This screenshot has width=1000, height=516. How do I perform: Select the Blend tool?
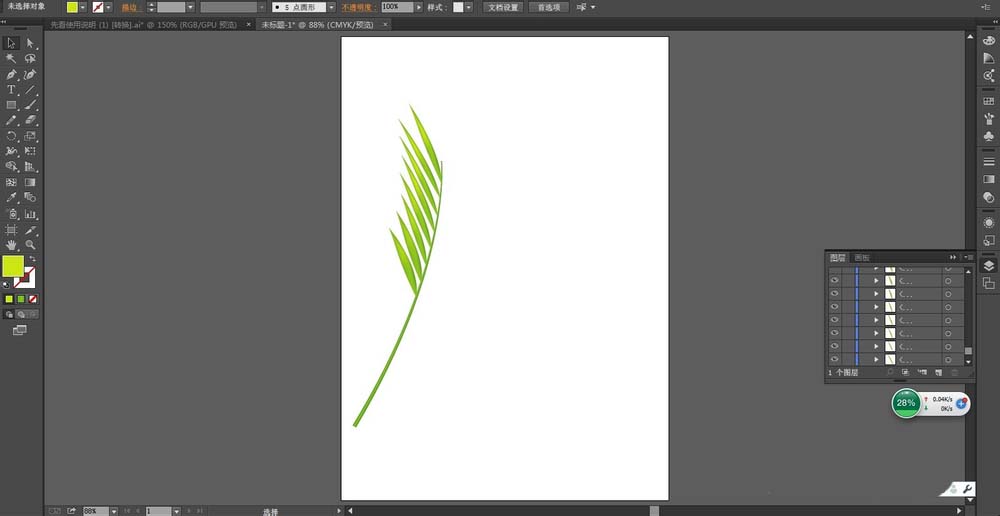(30, 198)
